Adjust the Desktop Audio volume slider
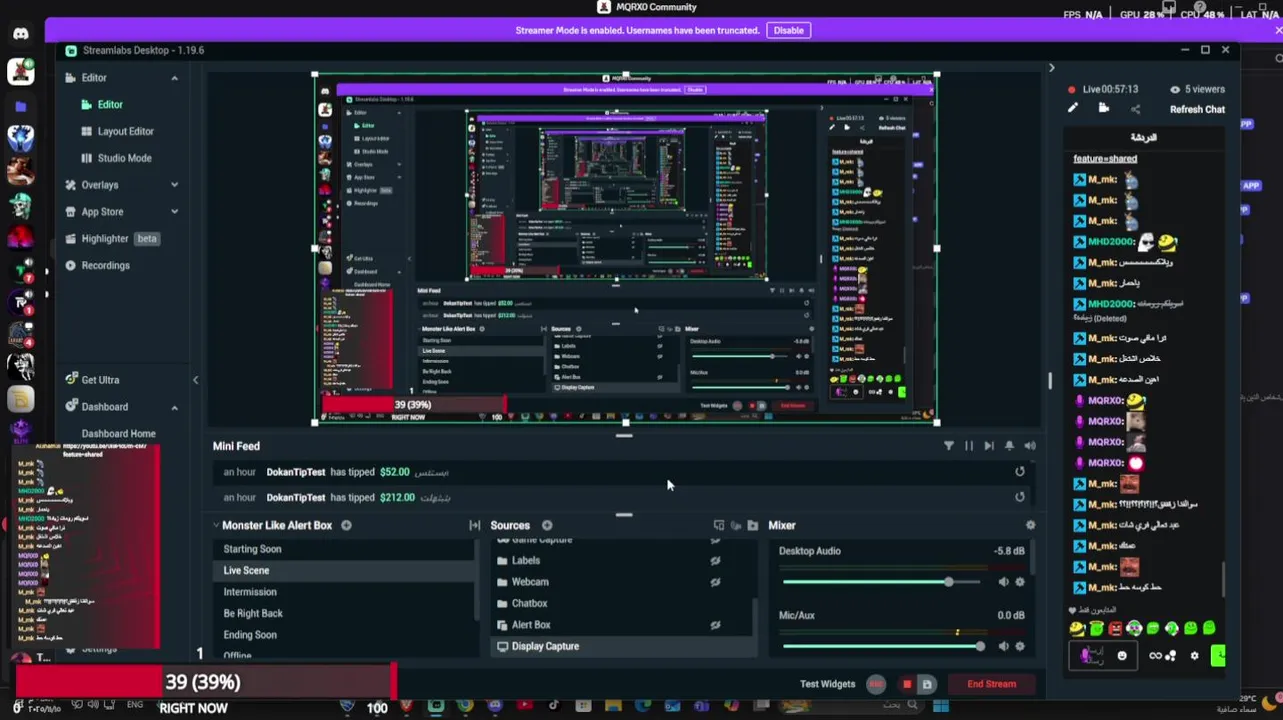 pyautogui.click(x=881, y=582)
